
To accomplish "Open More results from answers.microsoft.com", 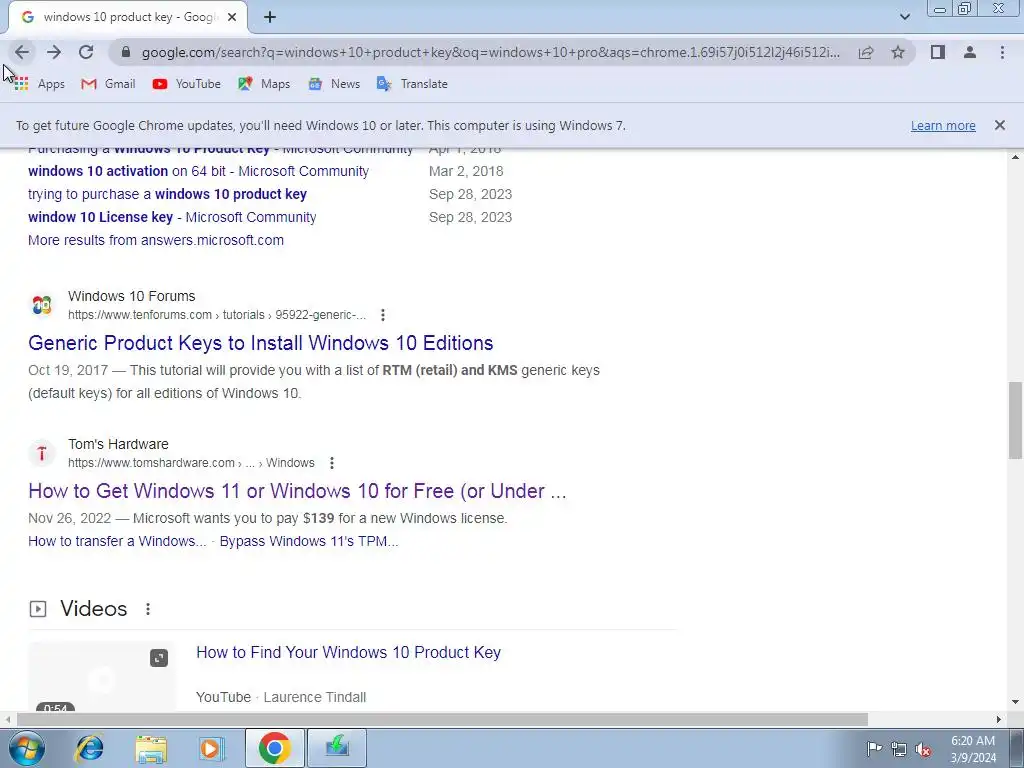I will pyautogui.click(x=156, y=240).
